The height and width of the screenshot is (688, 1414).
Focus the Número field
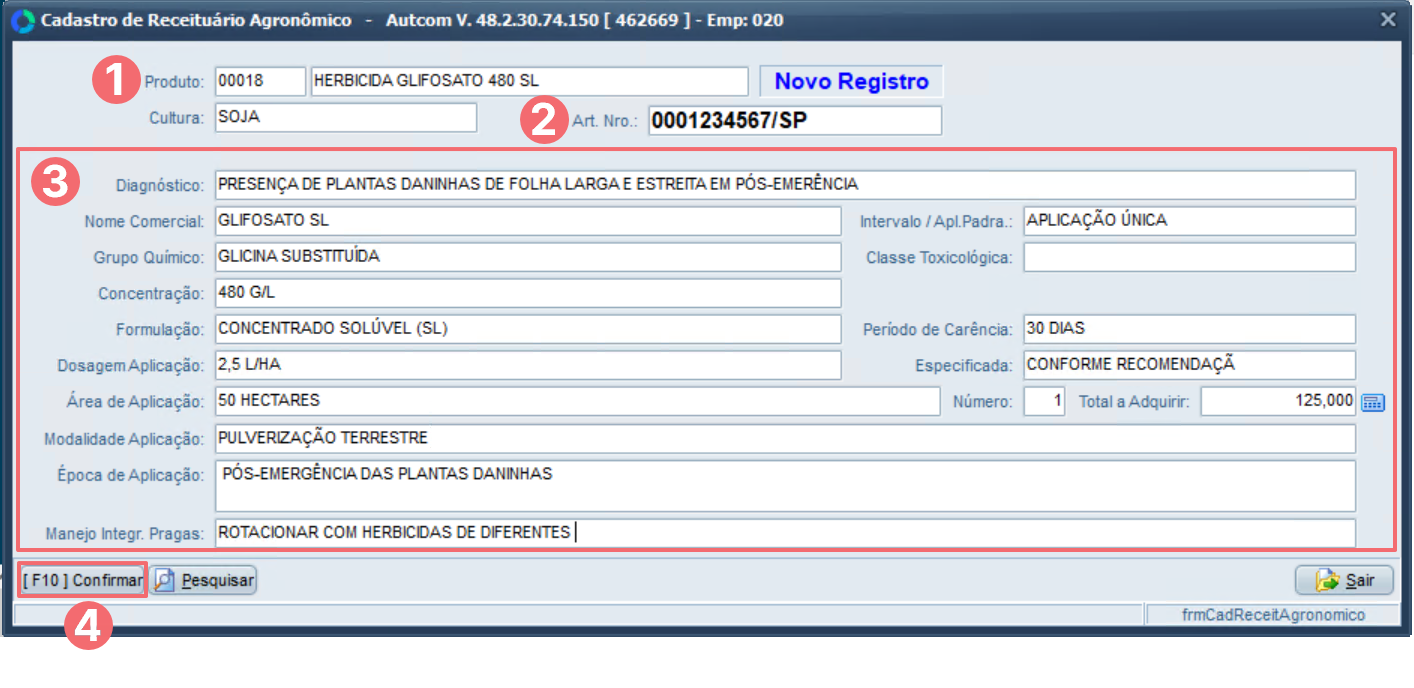pos(1044,401)
